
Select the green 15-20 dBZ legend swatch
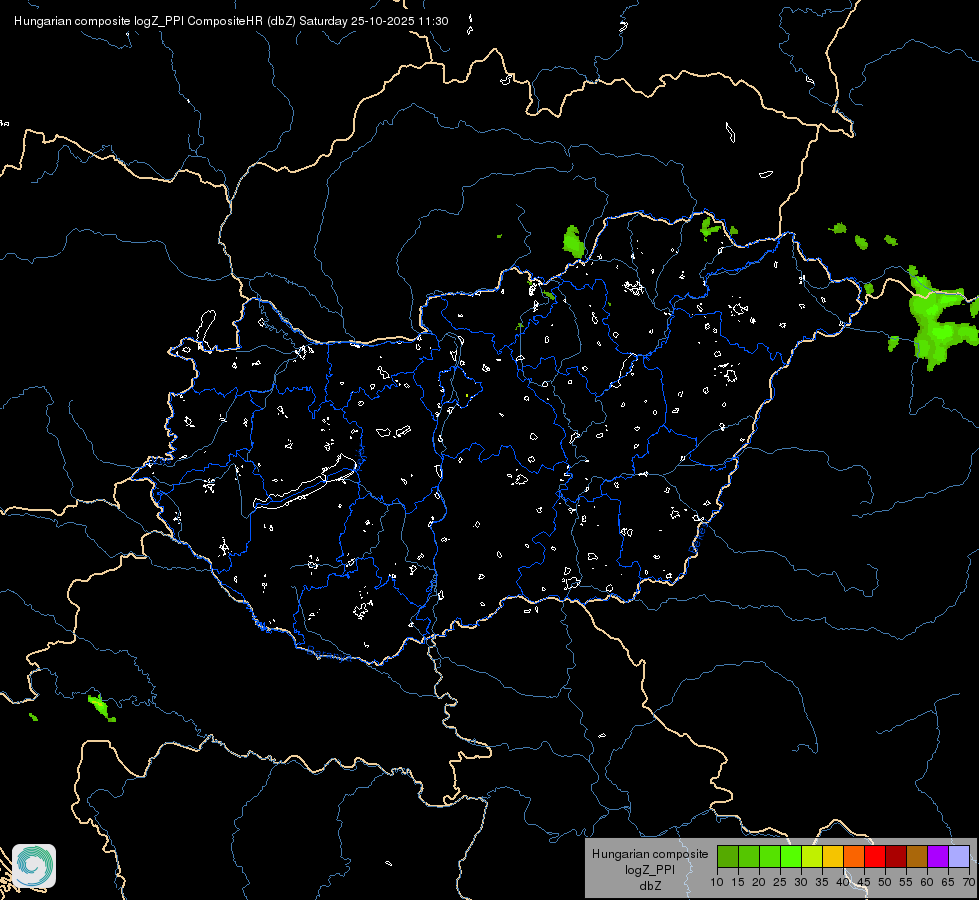pyautogui.click(x=749, y=856)
